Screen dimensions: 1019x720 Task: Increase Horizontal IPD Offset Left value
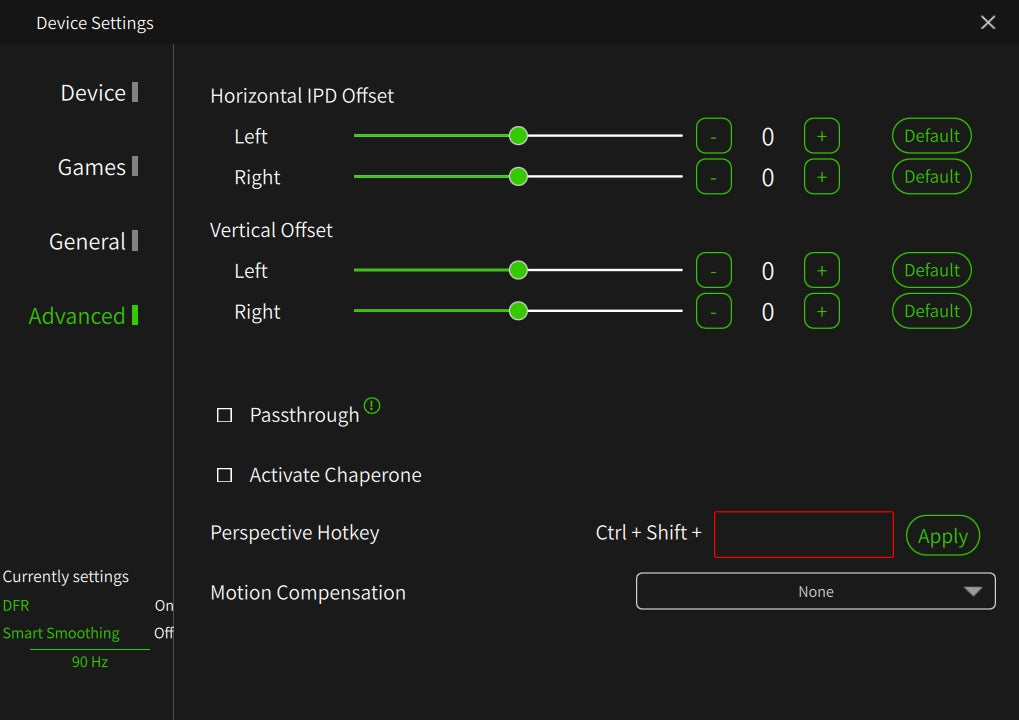pos(821,136)
